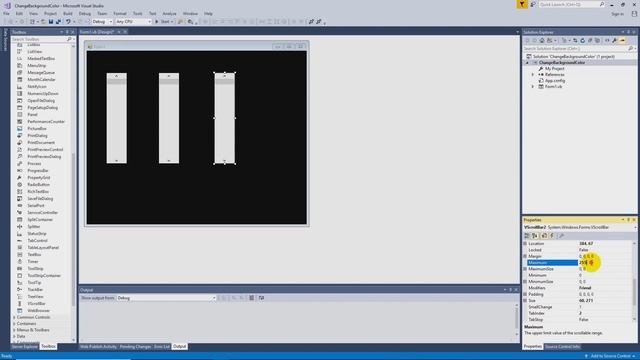Switch to the Error List tab
Viewport: 640px width, 360px height.
162,347
